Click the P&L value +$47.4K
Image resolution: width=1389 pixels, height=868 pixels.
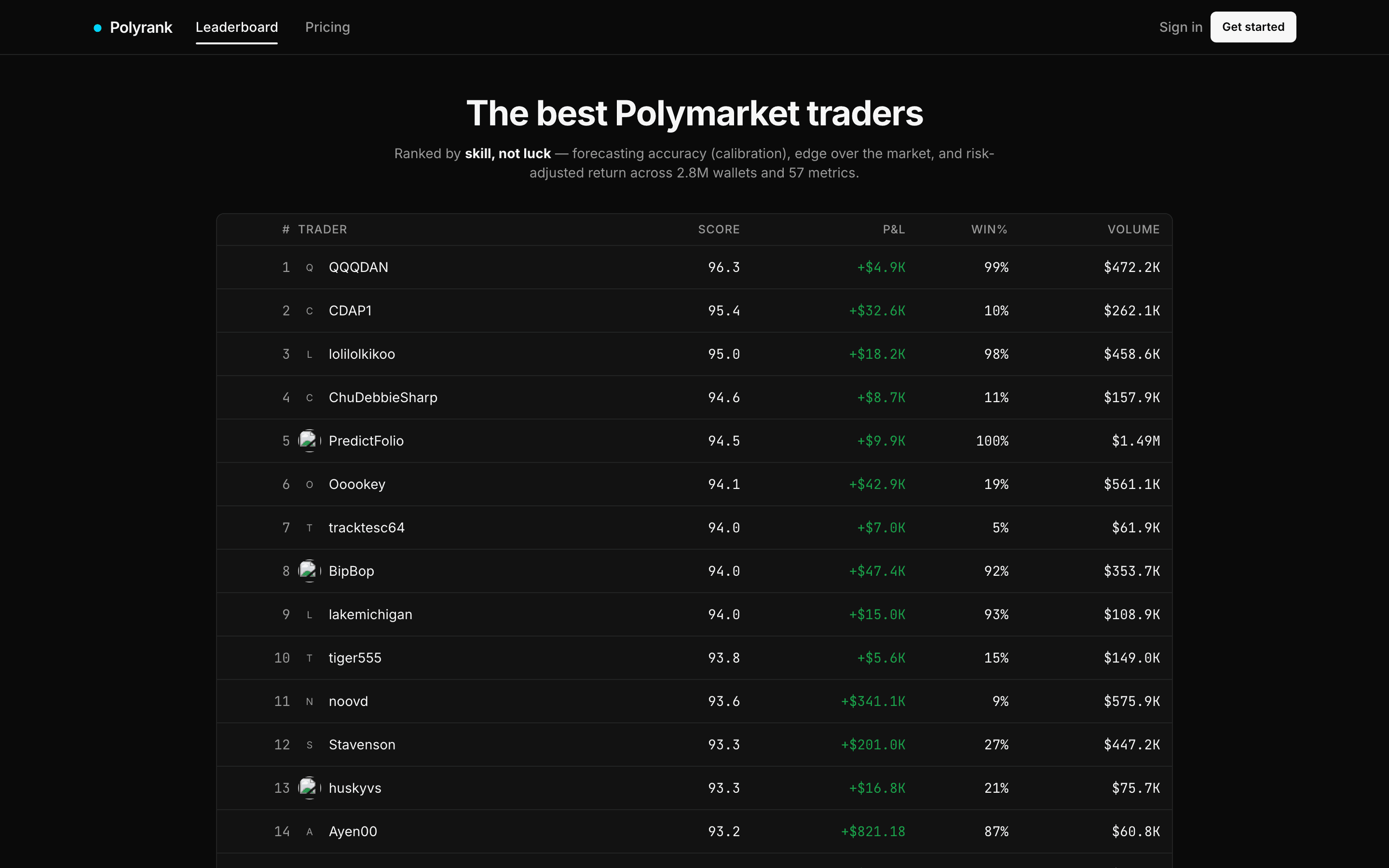(877, 571)
